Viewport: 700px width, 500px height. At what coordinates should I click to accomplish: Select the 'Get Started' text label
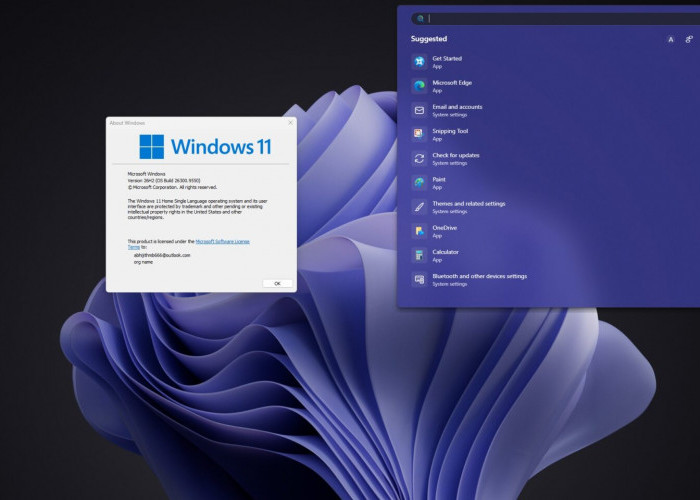click(x=447, y=58)
